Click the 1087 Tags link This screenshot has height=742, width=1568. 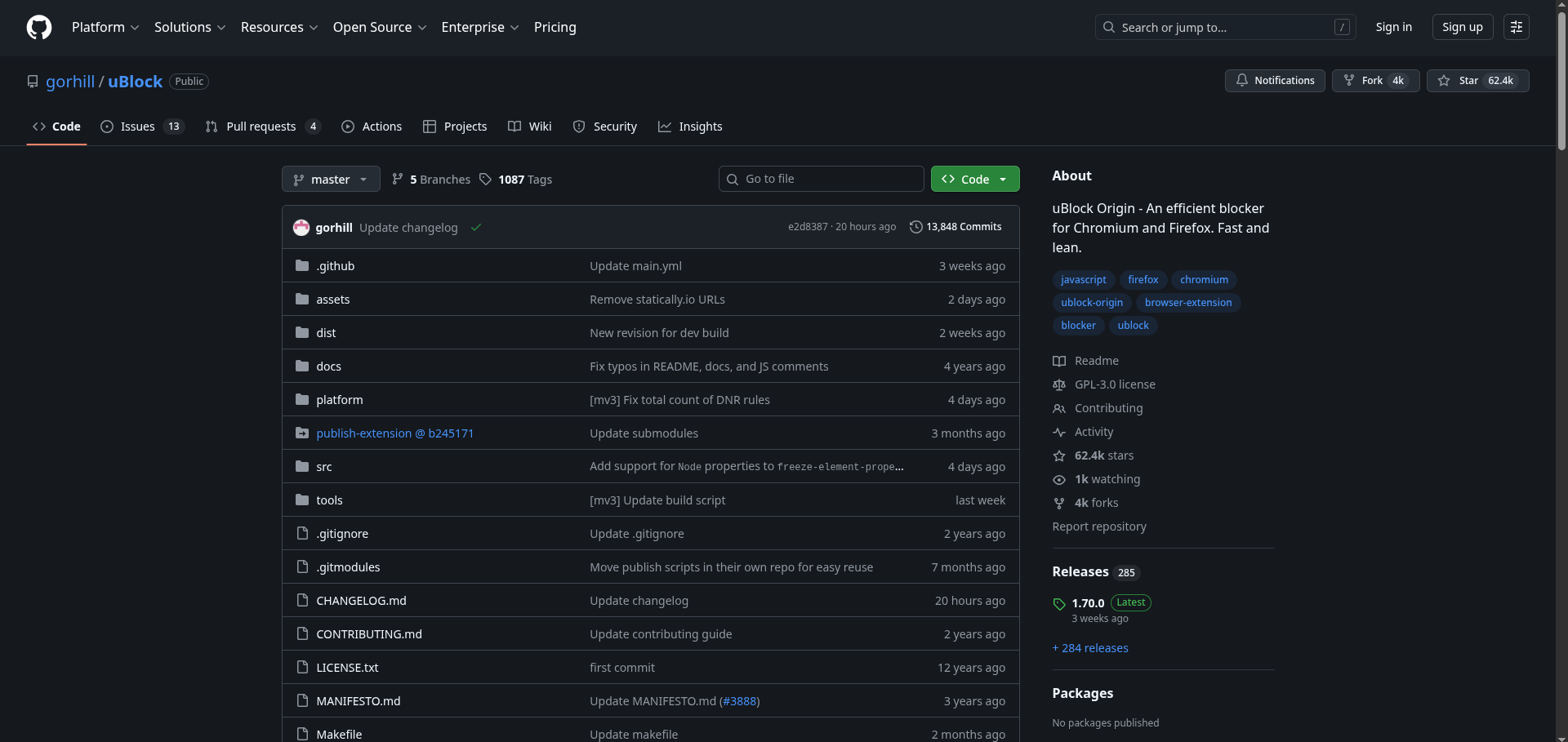[515, 180]
